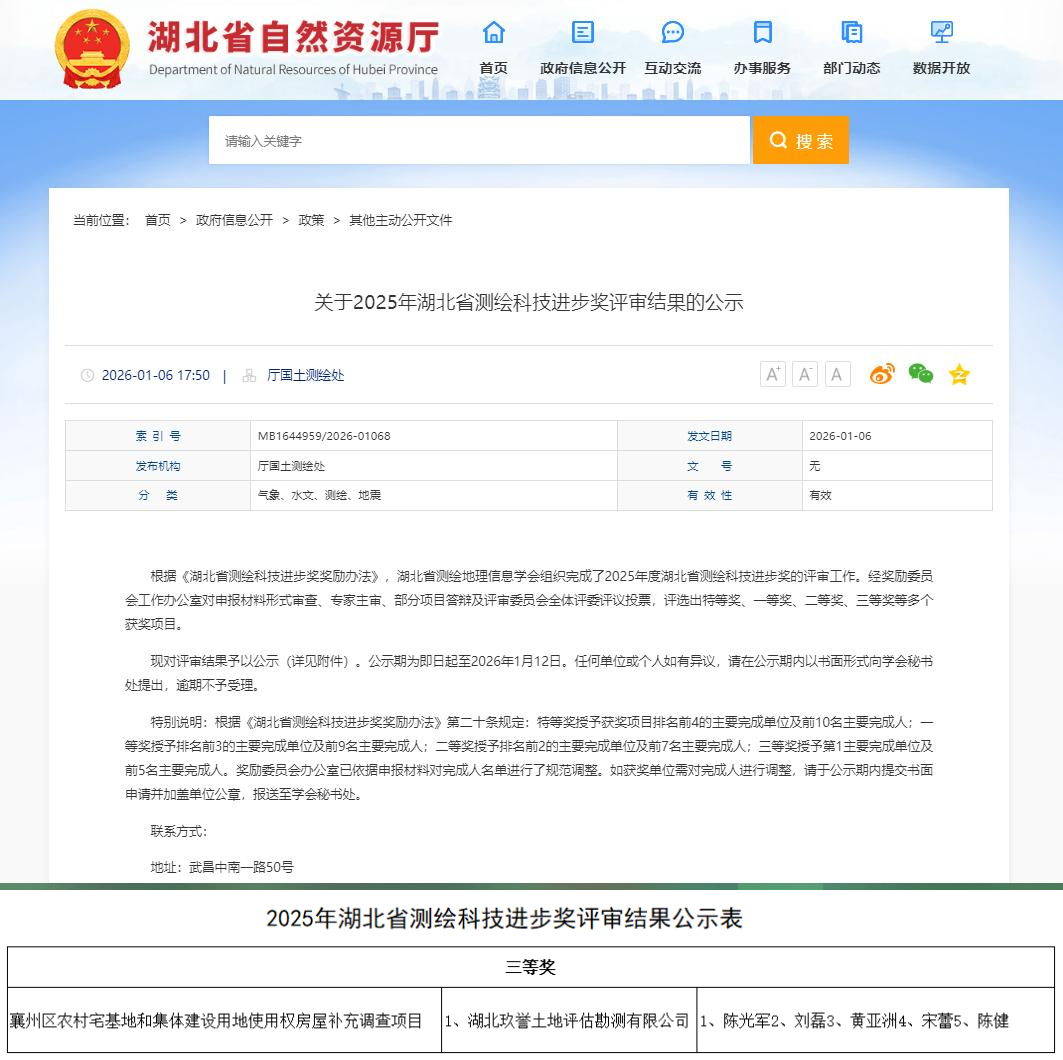Open 办事服务 via its bookmark icon
1063x1060 pixels.
pos(763,33)
